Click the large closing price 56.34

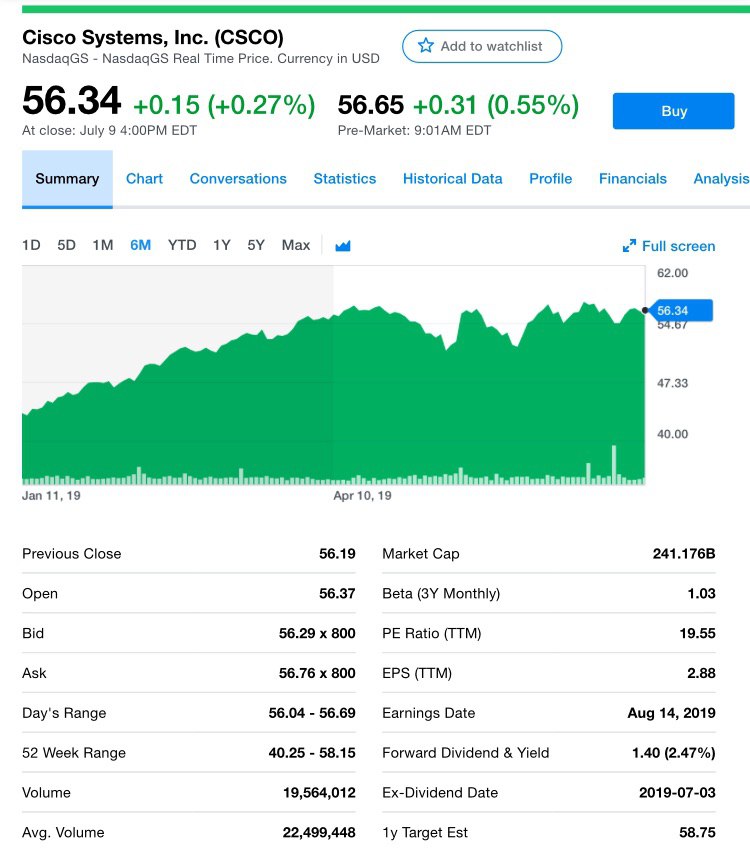71,101
